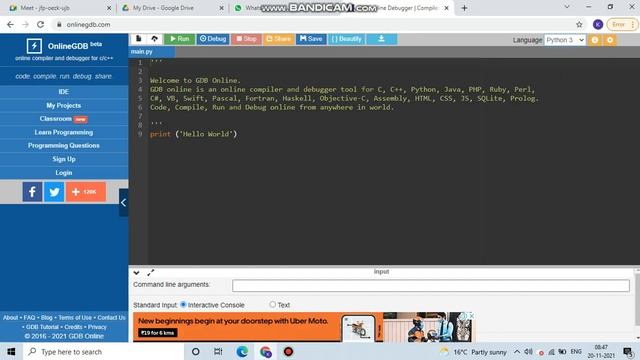Open the Sign Up page
This screenshot has width=640, height=360.
click(64, 159)
